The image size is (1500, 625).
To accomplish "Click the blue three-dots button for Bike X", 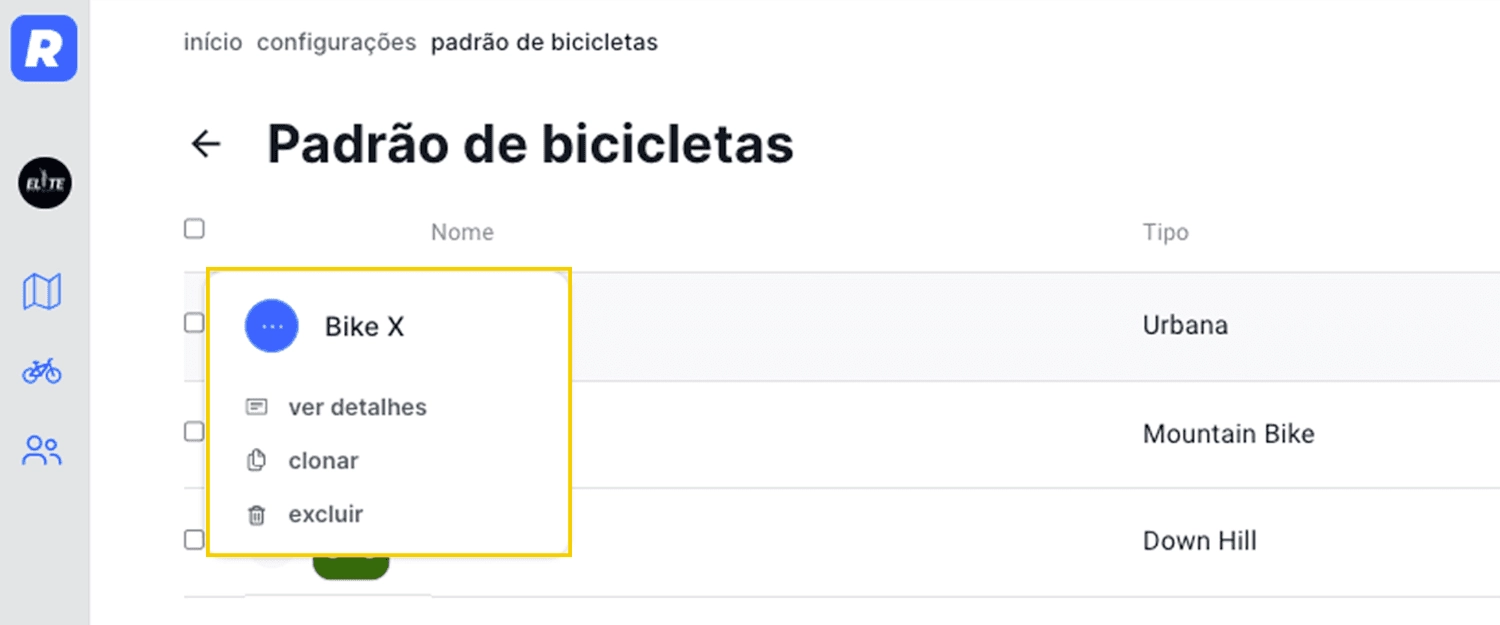I will tap(272, 326).
